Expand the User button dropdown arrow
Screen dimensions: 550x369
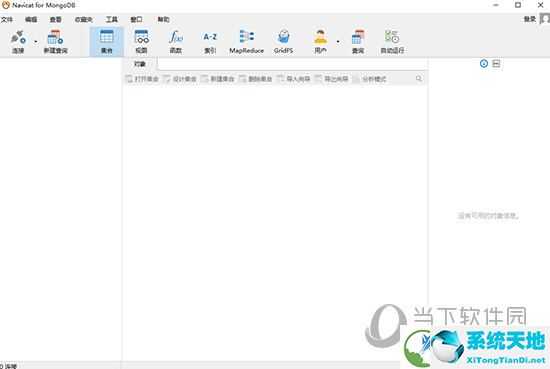pyautogui.click(x=338, y=41)
